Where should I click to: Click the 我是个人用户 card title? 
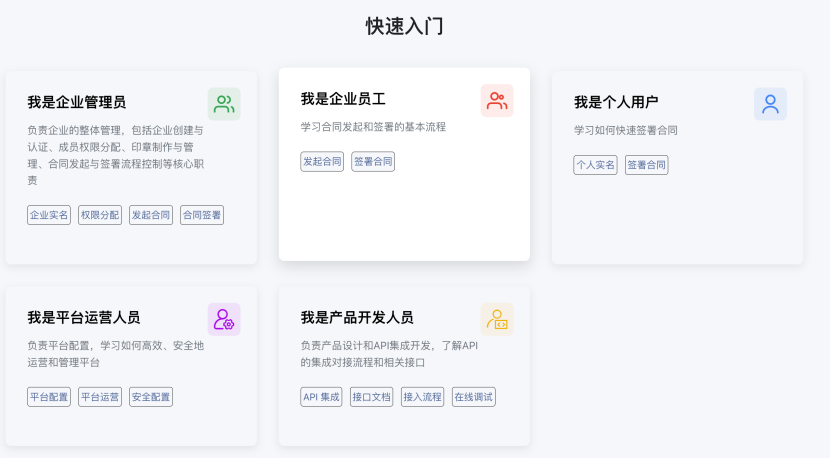[616, 102]
